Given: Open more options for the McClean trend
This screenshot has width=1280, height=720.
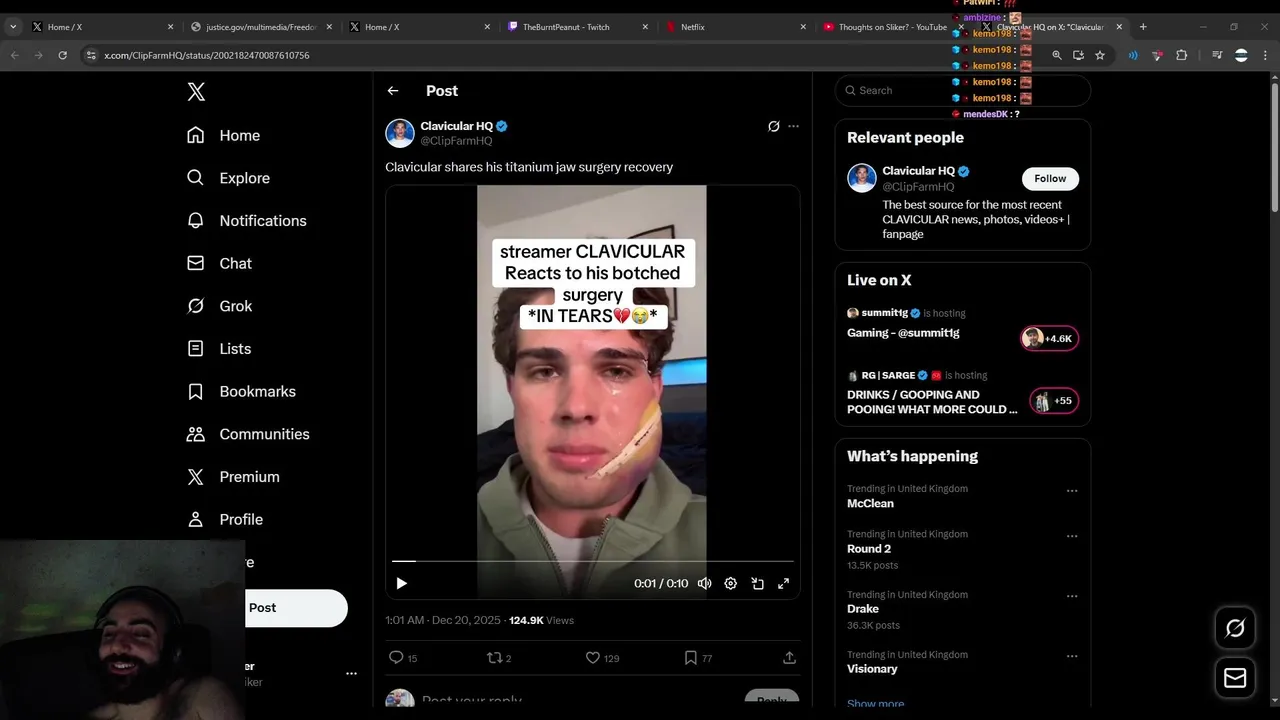Looking at the screenshot, I should (1072, 491).
